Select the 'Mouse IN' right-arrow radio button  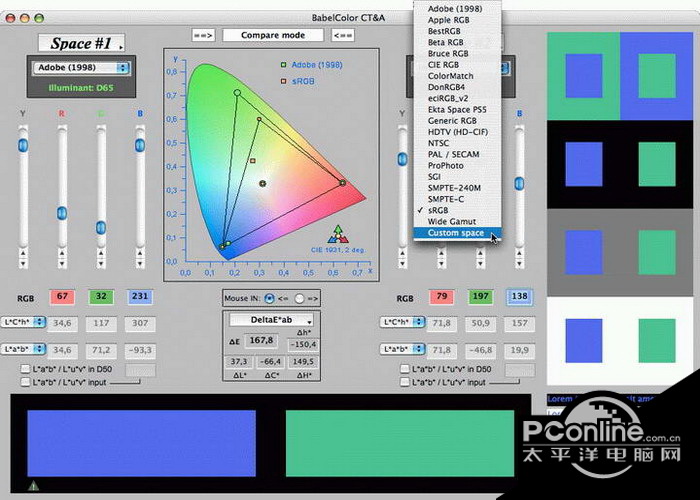[x=300, y=299]
